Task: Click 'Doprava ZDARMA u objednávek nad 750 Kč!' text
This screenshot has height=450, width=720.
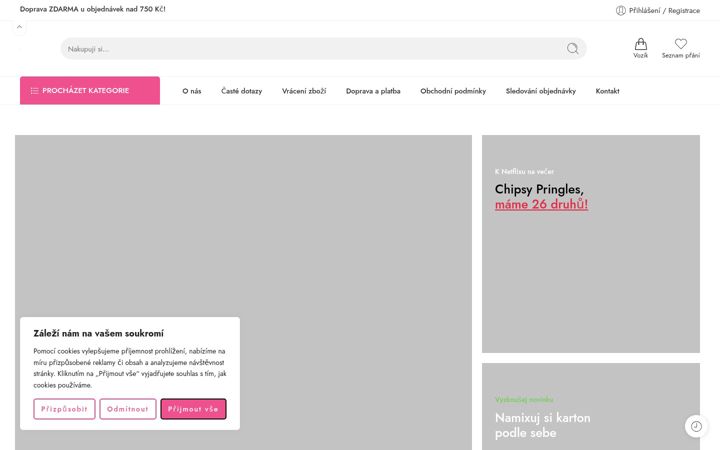Action: coord(92,9)
